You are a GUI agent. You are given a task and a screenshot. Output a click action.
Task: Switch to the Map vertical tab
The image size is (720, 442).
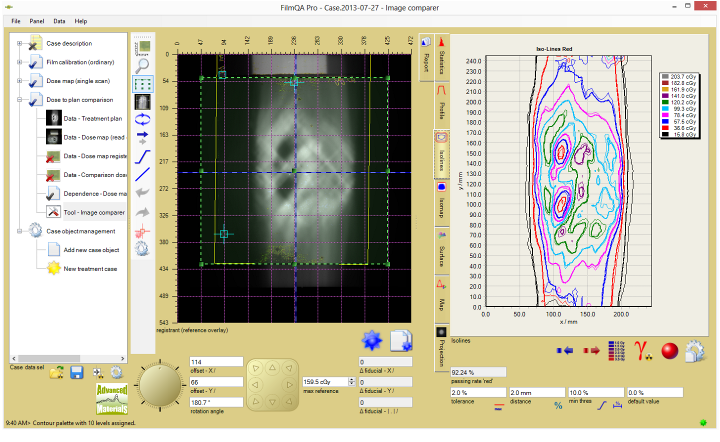[442, 298]
